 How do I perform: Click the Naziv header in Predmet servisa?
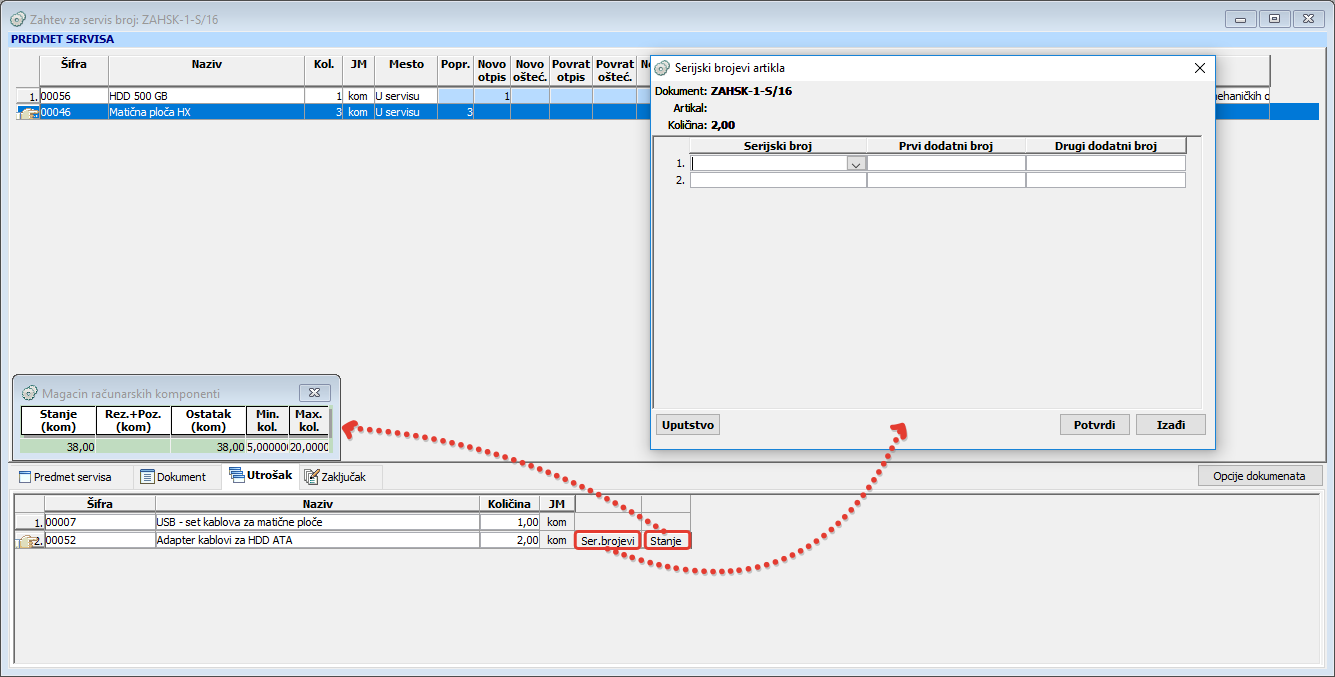coord(206,70)
